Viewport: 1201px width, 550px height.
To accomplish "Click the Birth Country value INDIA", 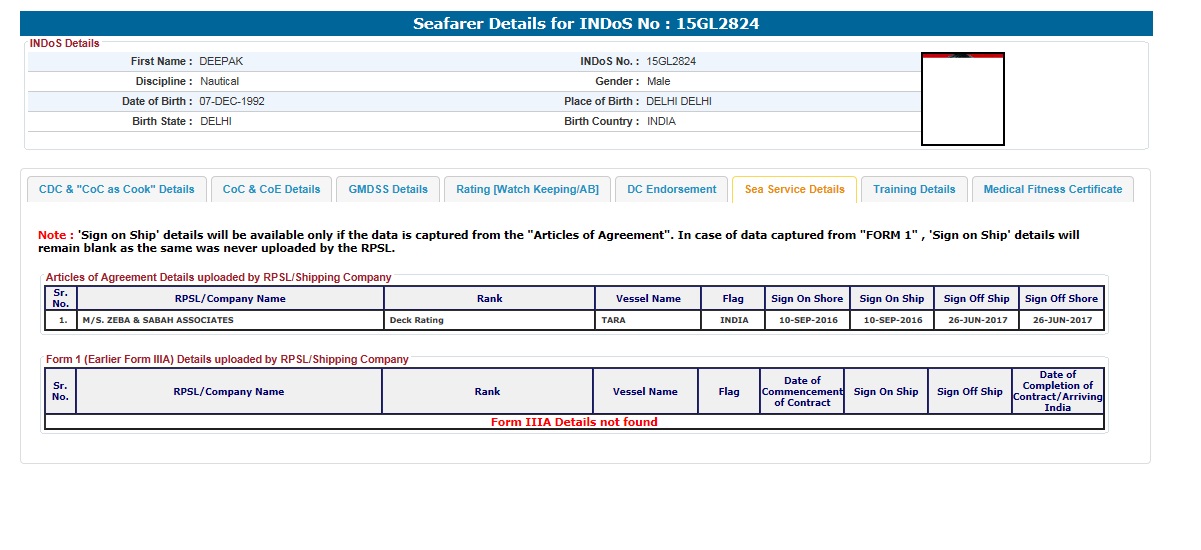I will click(x=661, y=121).
